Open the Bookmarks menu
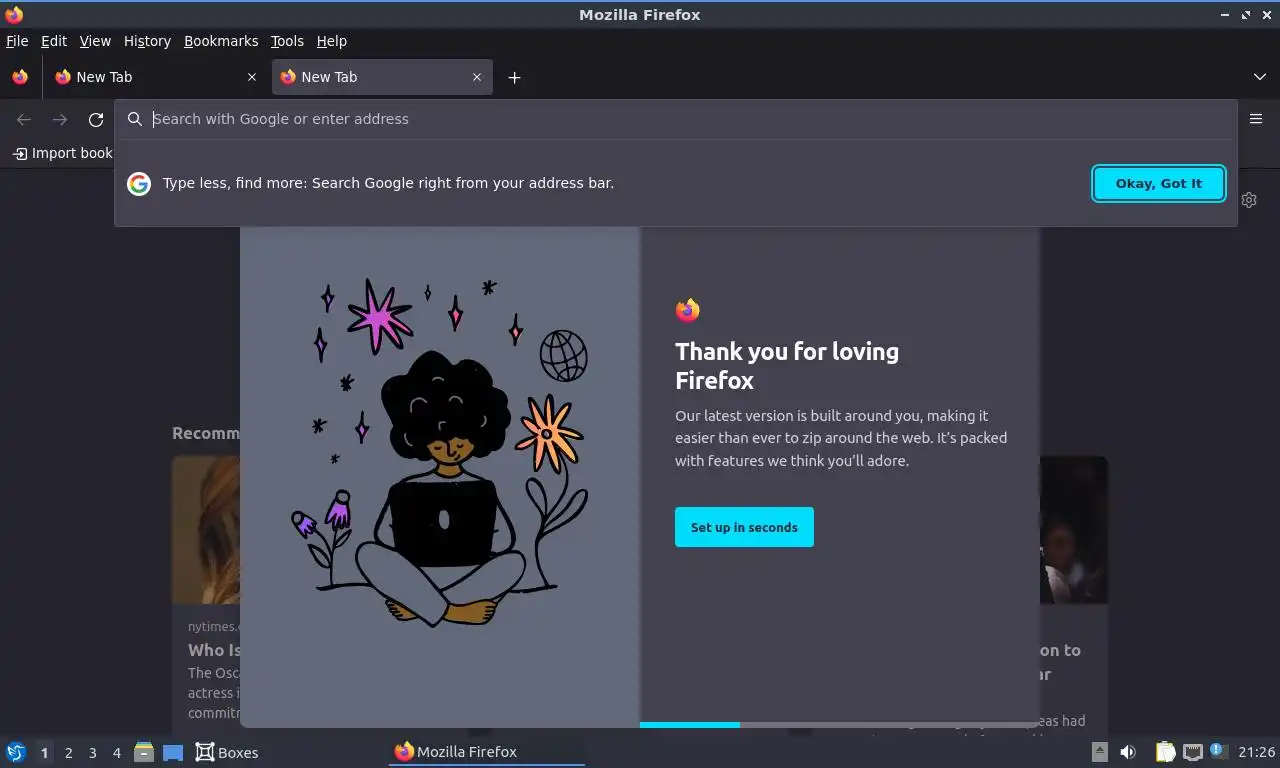1280x768 pixels. [x=221, y=41]
